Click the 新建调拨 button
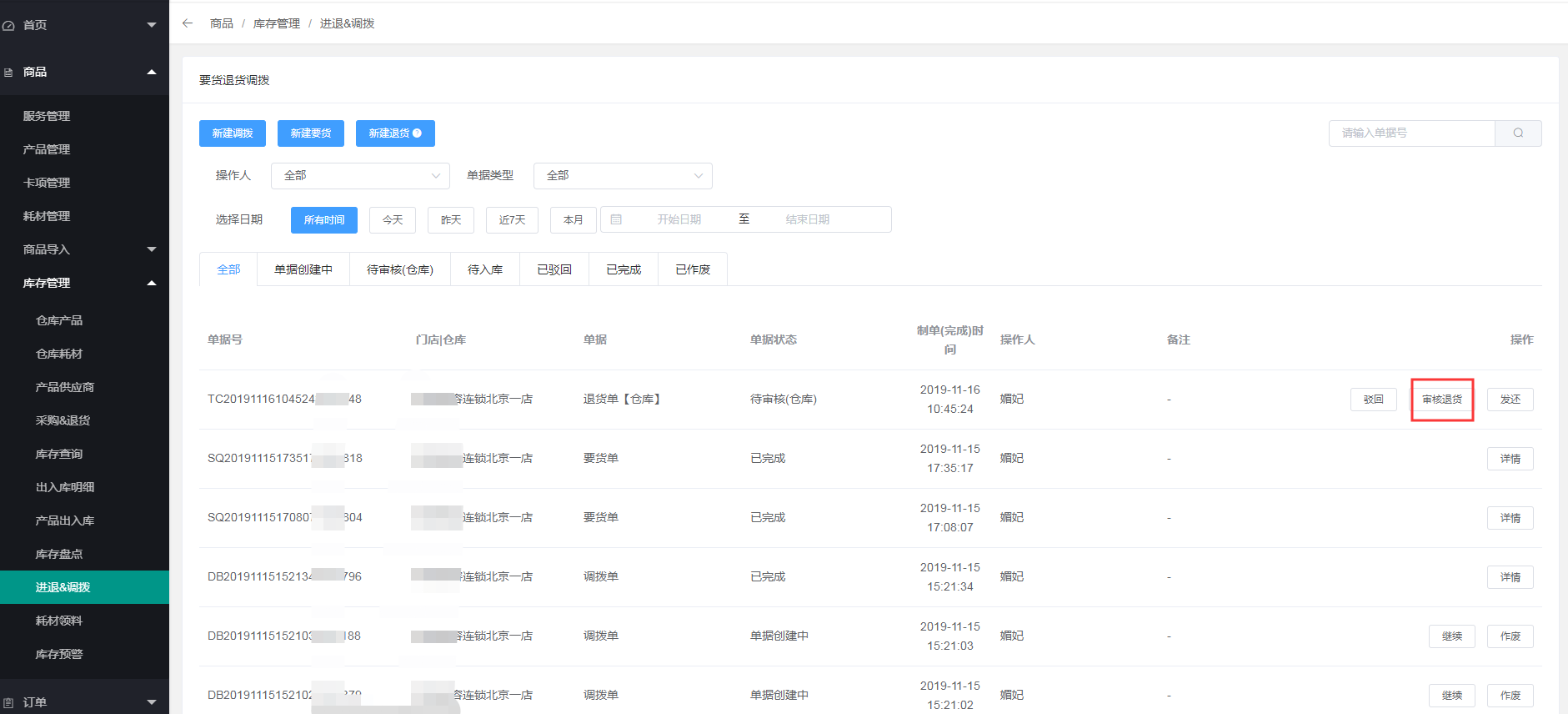 [x=232, y=133]
